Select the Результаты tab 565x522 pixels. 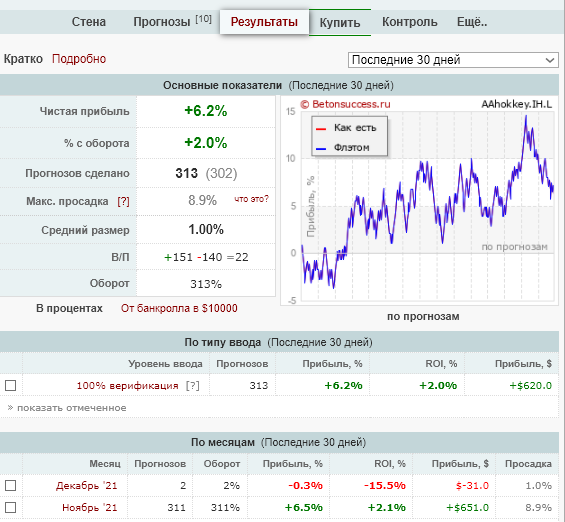[x=264, y=22]
